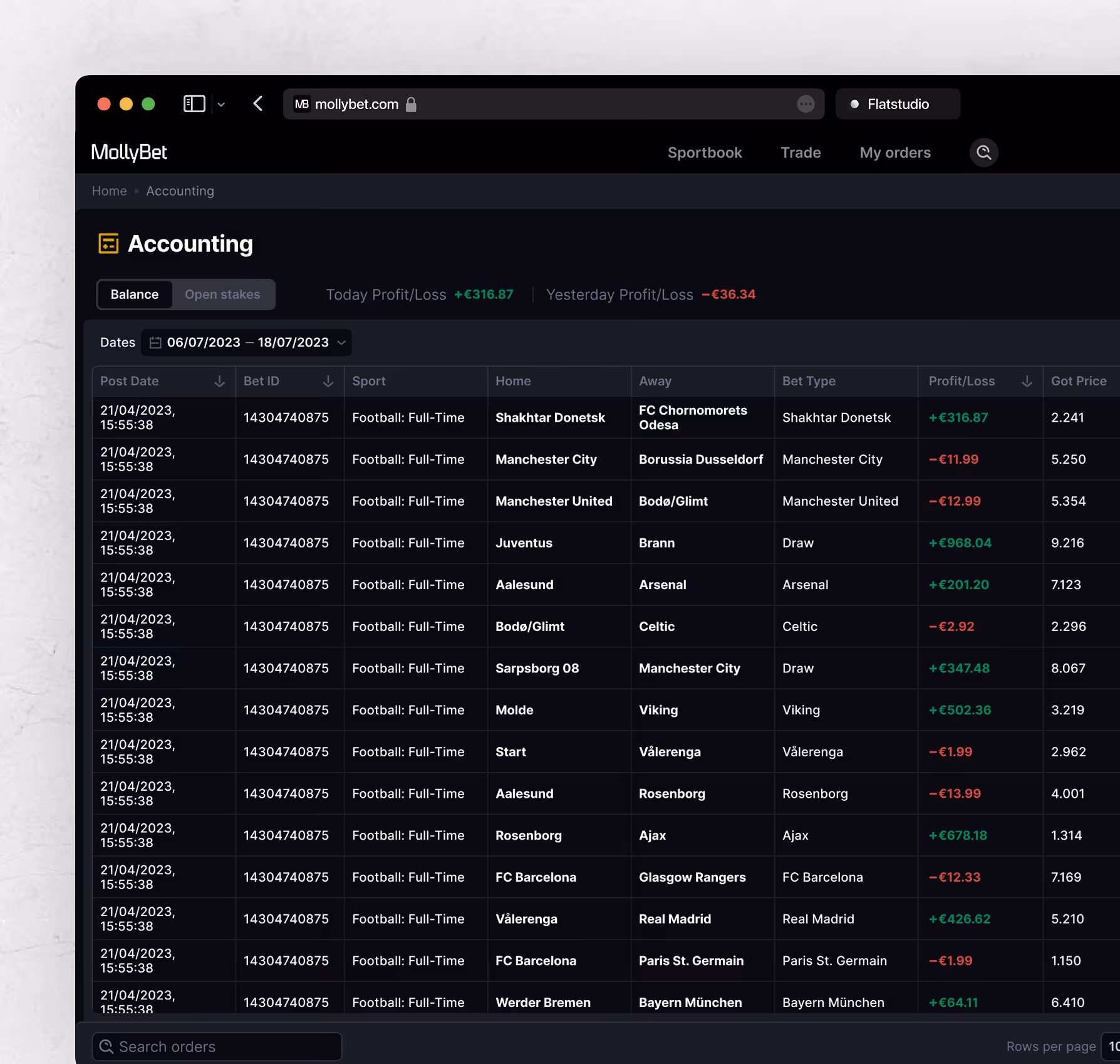Click the macOS yellow minimize button
This screenshot has width=1120, height=1064.
pyautogui.click(x=126, y=104)
